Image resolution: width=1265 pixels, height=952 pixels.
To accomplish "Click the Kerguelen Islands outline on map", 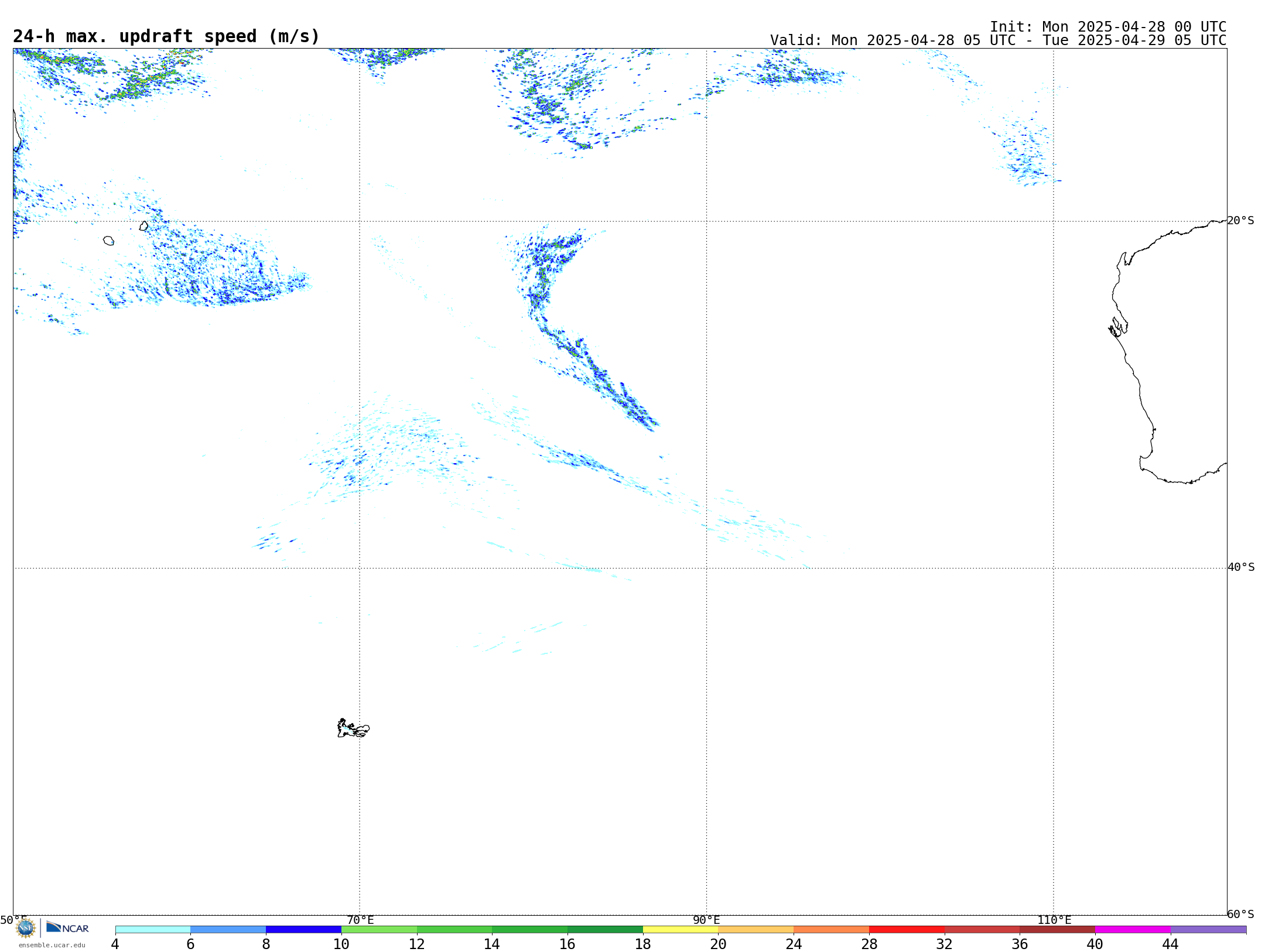I will [x=353, y=728].
